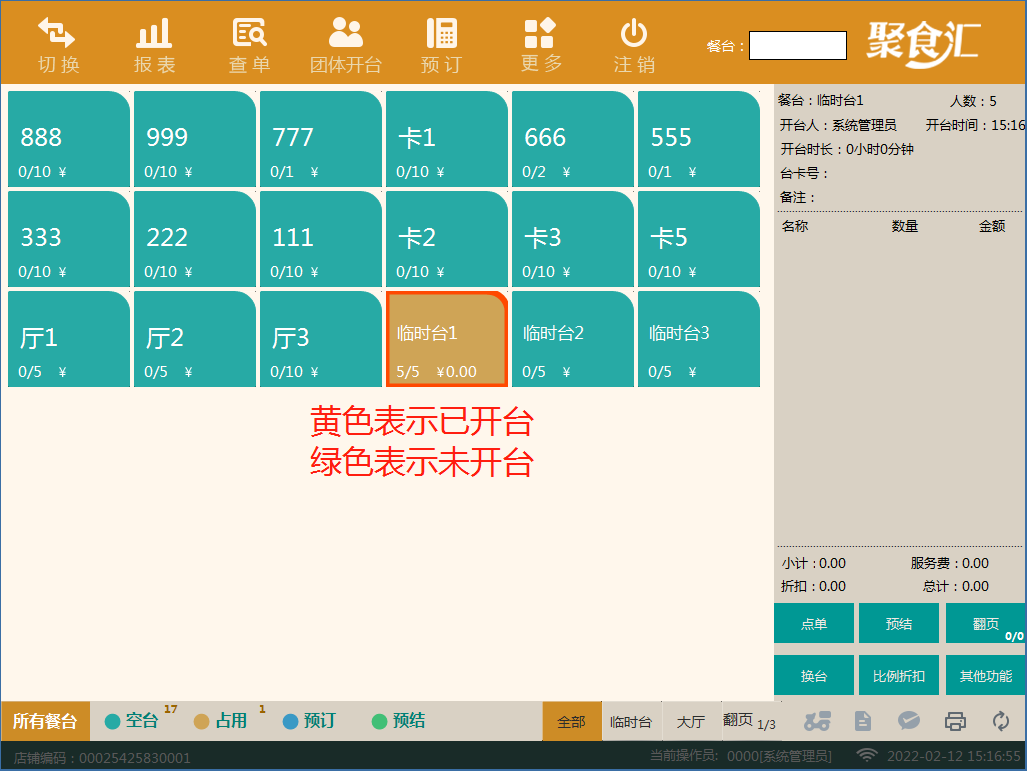Click the refresh icon at bottom right
The width and height of the screenshot is (1027, 771).
coord(1000,720)
